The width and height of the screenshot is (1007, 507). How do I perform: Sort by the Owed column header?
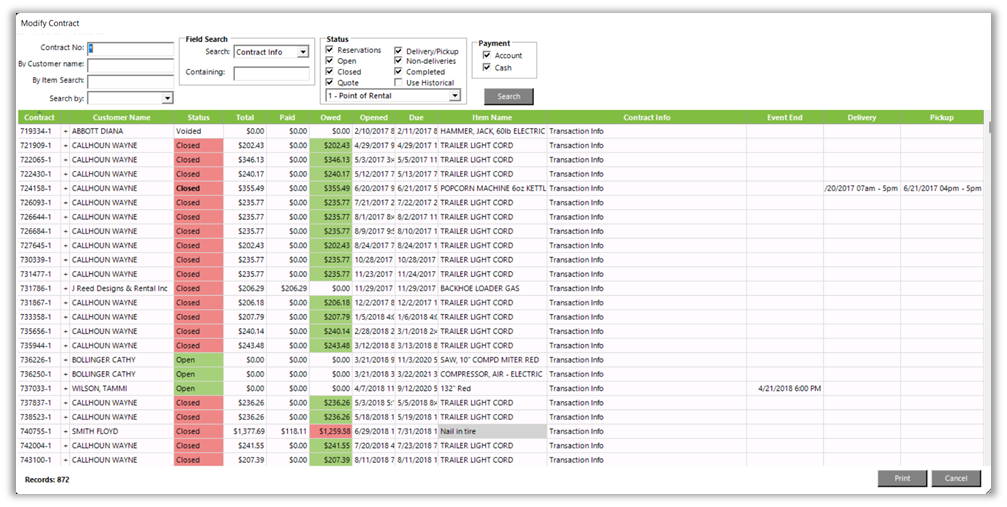pos(331,117)
